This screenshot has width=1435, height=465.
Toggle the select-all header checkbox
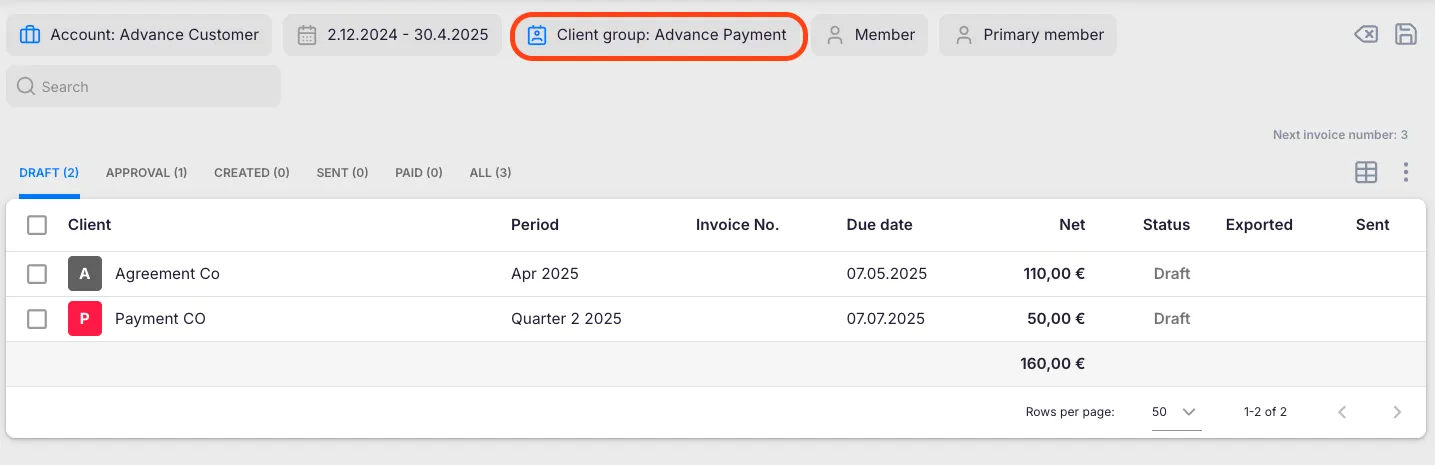37,225
